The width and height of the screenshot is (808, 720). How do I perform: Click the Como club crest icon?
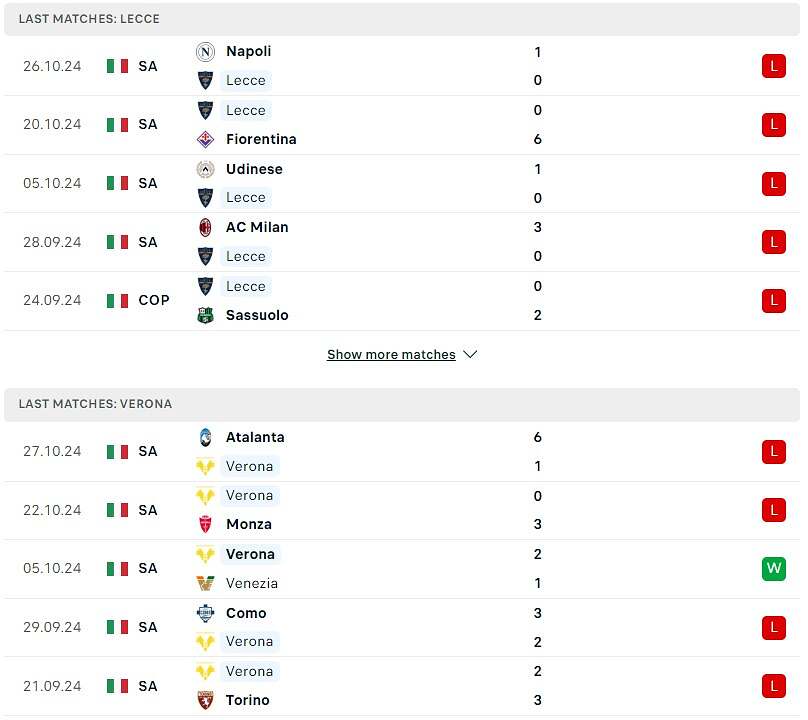(x=207, y=615)
